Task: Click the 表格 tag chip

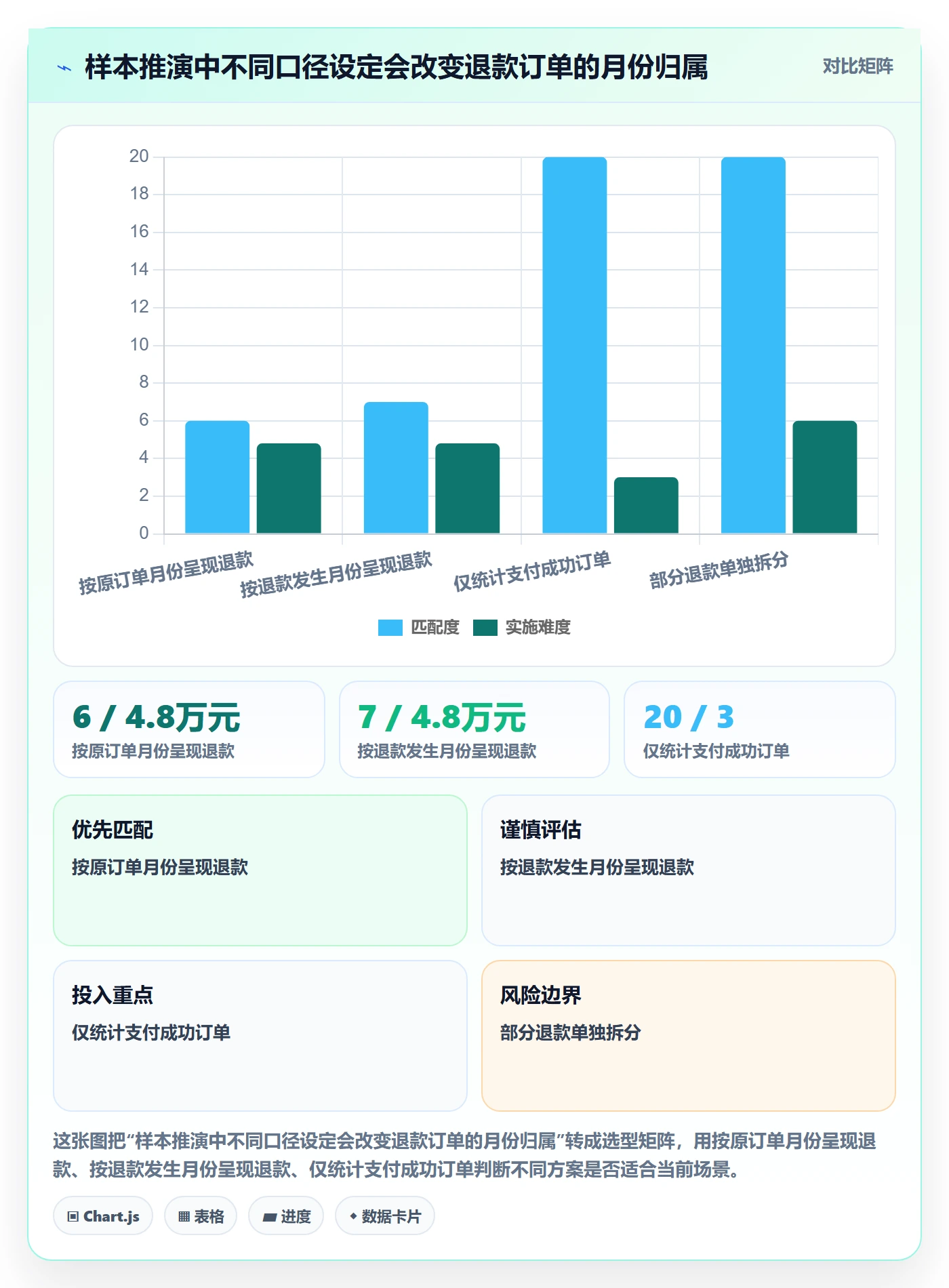Action: coord(201,1216)
